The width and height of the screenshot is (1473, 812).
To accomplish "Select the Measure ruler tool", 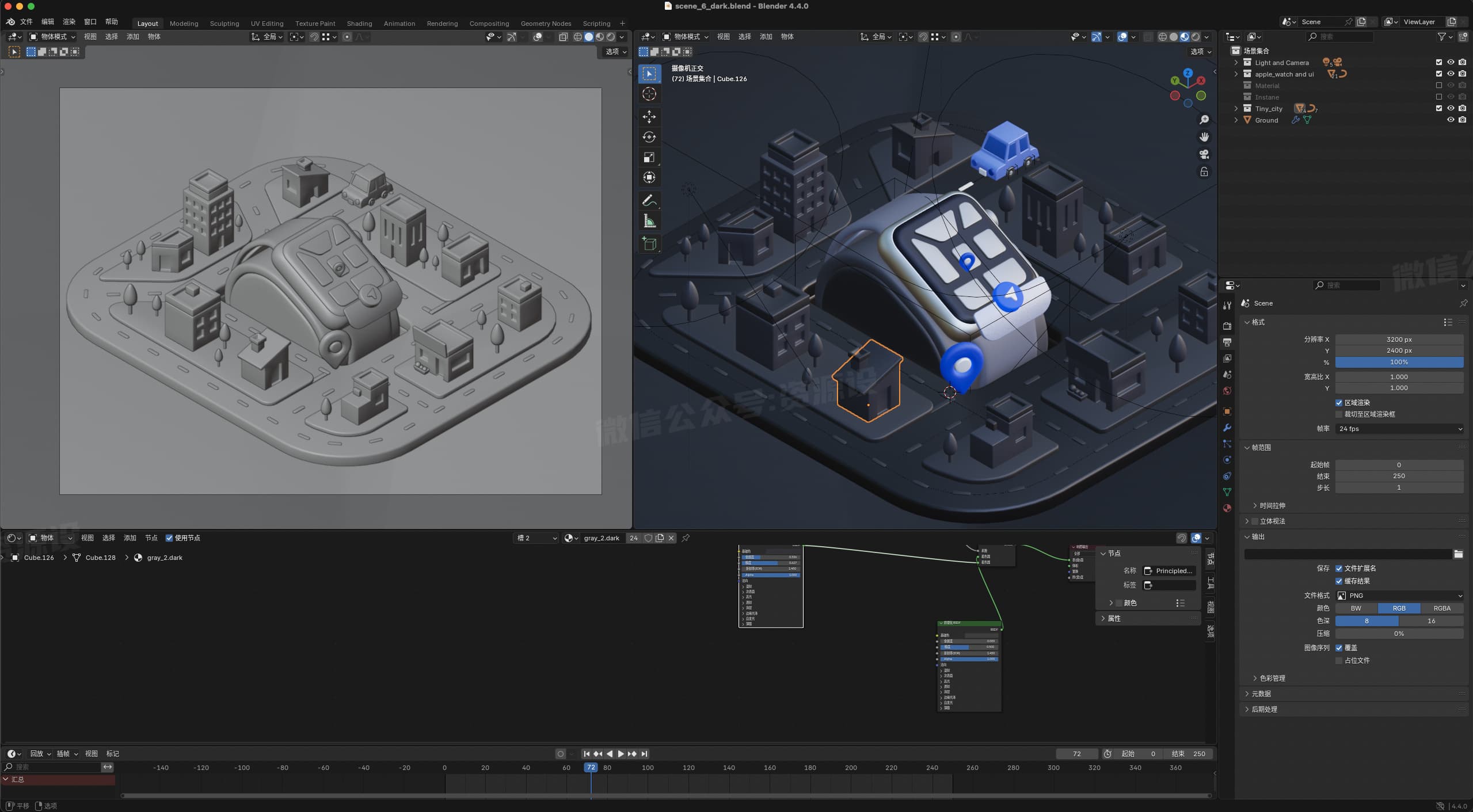I will pyautogui.click(x=649, y=222).
